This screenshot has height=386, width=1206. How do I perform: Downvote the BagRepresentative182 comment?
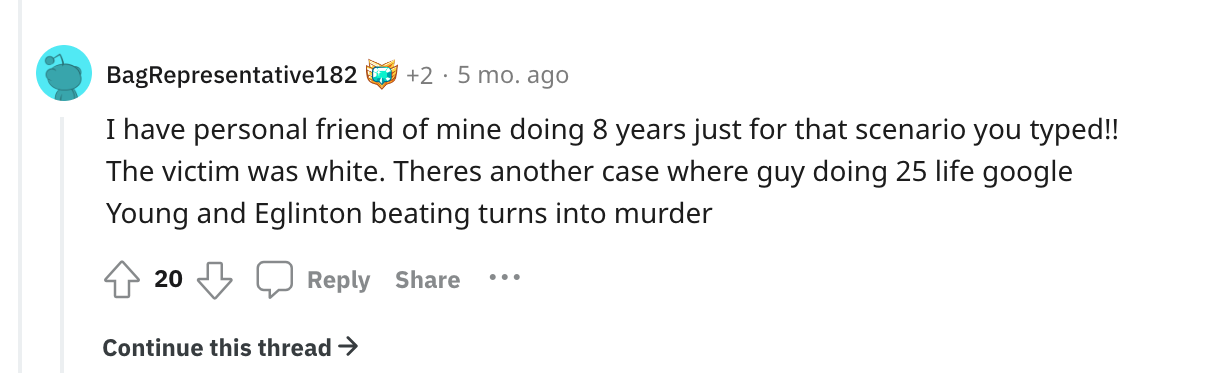213,280
